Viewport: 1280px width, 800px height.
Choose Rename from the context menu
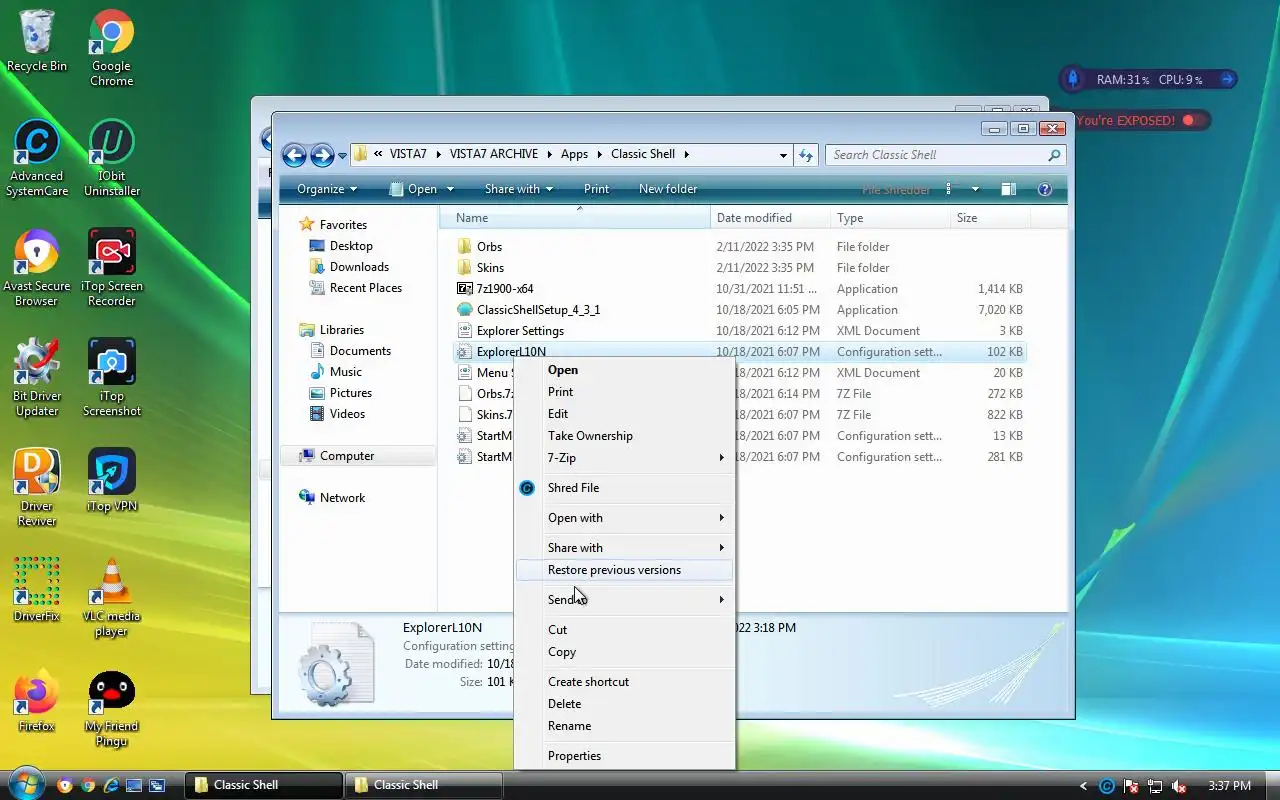coord(625,726)
